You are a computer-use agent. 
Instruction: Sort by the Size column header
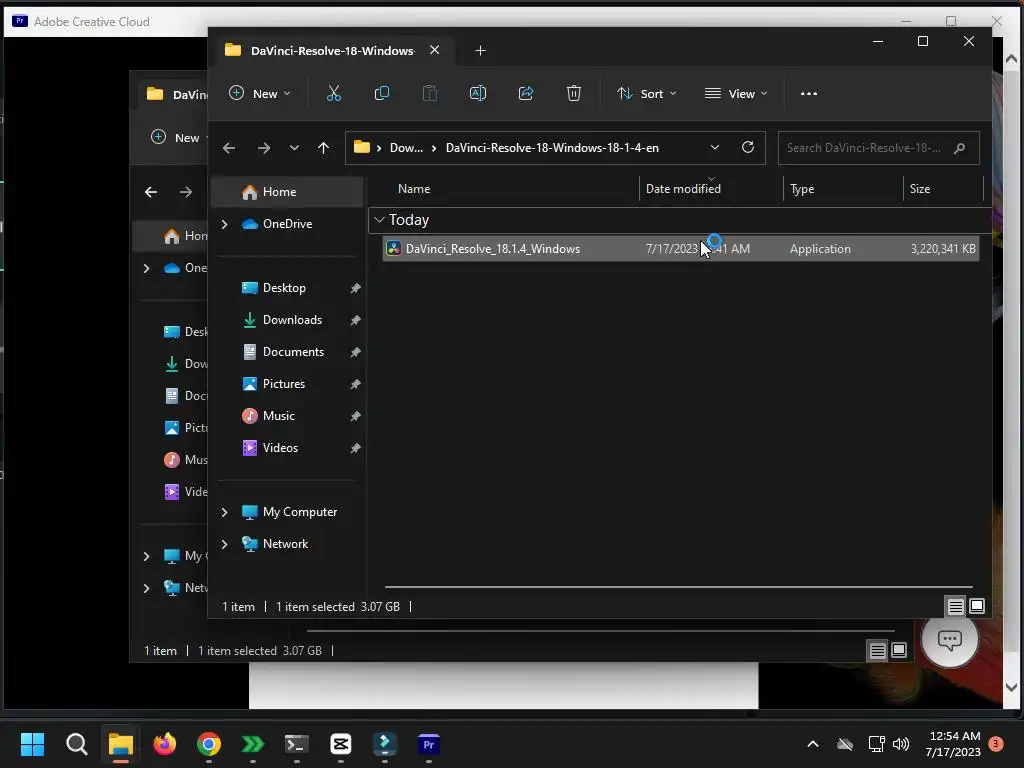[x=920, y=189]
